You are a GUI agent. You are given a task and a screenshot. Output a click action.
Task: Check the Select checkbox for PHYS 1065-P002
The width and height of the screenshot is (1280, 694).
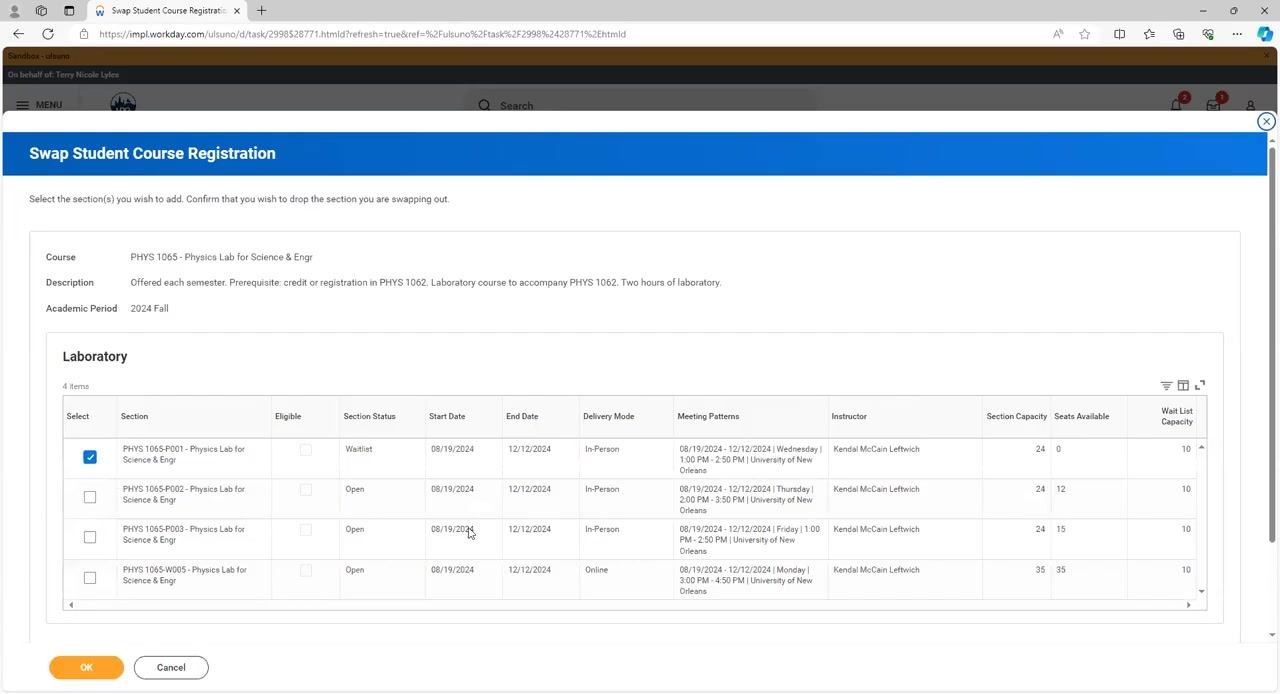(x=90, y=497)
